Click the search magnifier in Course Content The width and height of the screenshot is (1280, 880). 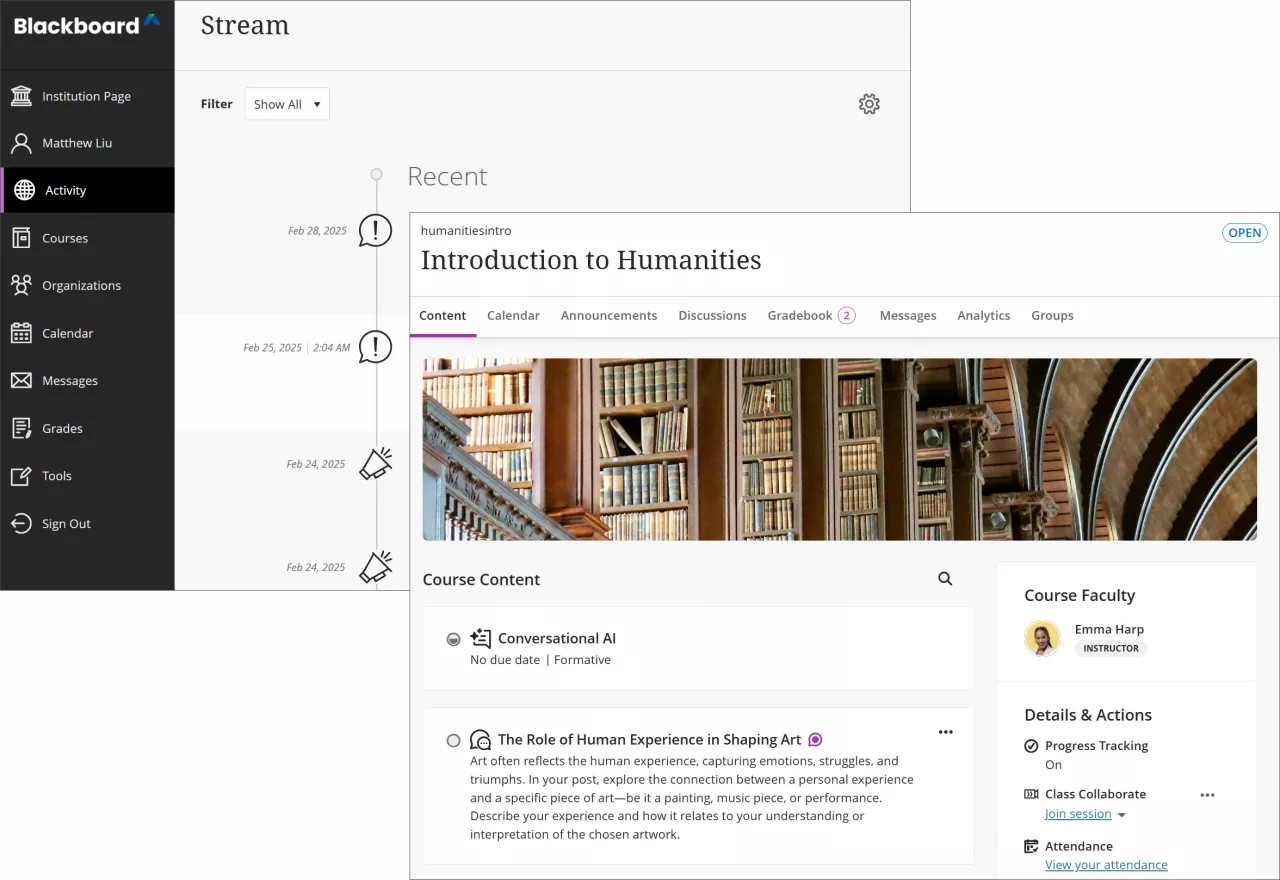[944, 578]
